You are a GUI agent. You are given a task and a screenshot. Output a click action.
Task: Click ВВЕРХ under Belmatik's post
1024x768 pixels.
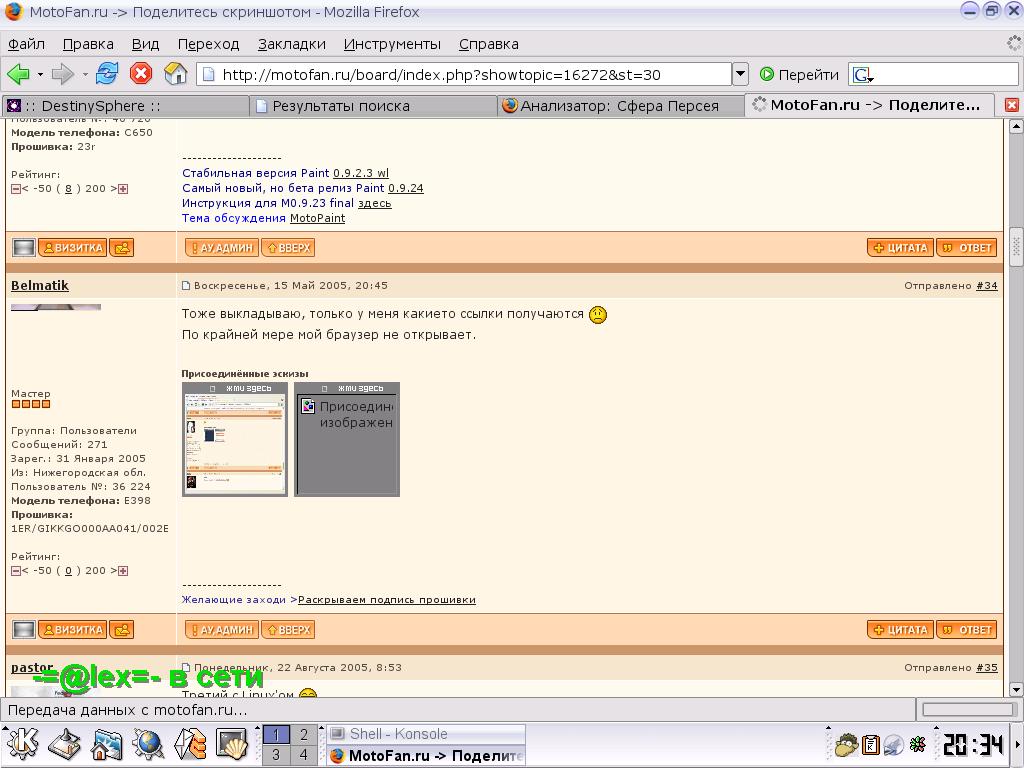click(288, 630)
